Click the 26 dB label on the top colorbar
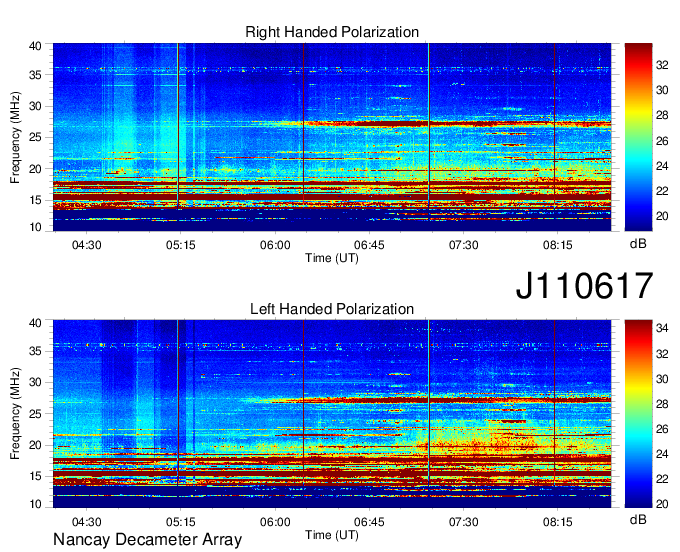 pos(662,141)
